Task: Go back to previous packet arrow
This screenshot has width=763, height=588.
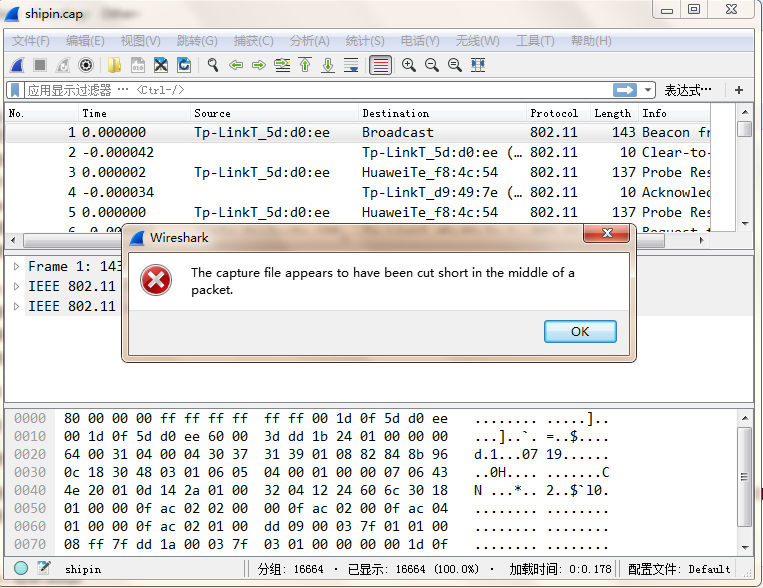Action: [x=236, y=65]
